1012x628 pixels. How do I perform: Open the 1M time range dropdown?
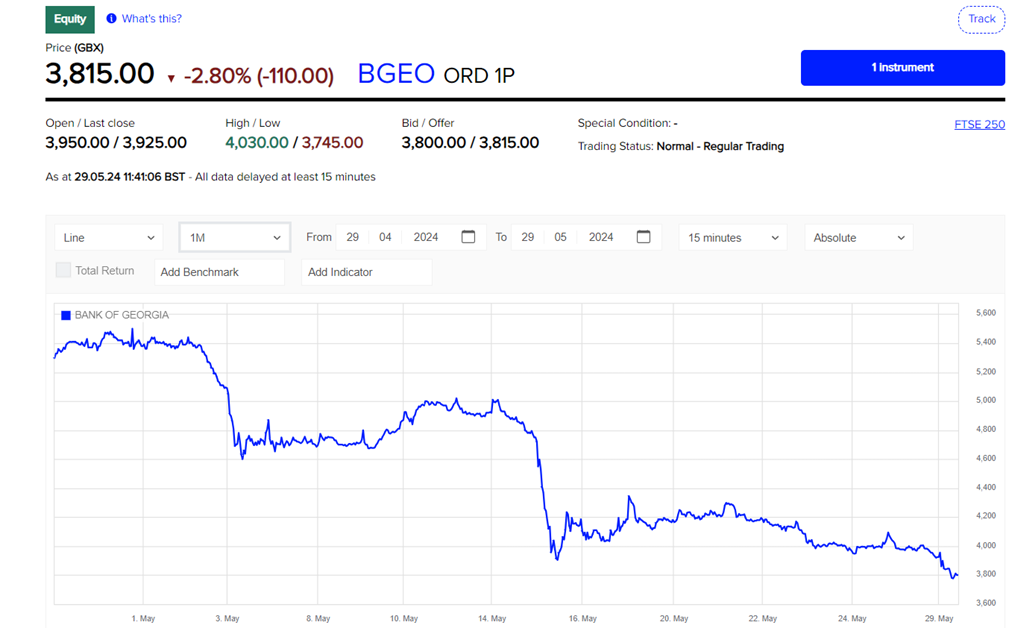(235, 237)
